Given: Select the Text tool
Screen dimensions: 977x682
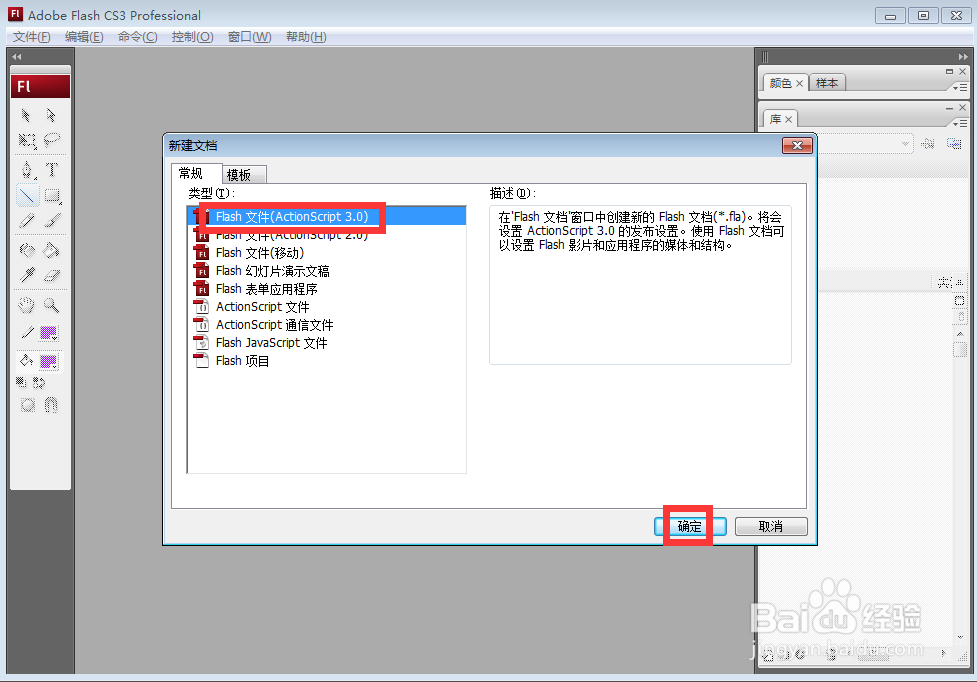Looking at the screenshot, I should click(x=52, y=169).
